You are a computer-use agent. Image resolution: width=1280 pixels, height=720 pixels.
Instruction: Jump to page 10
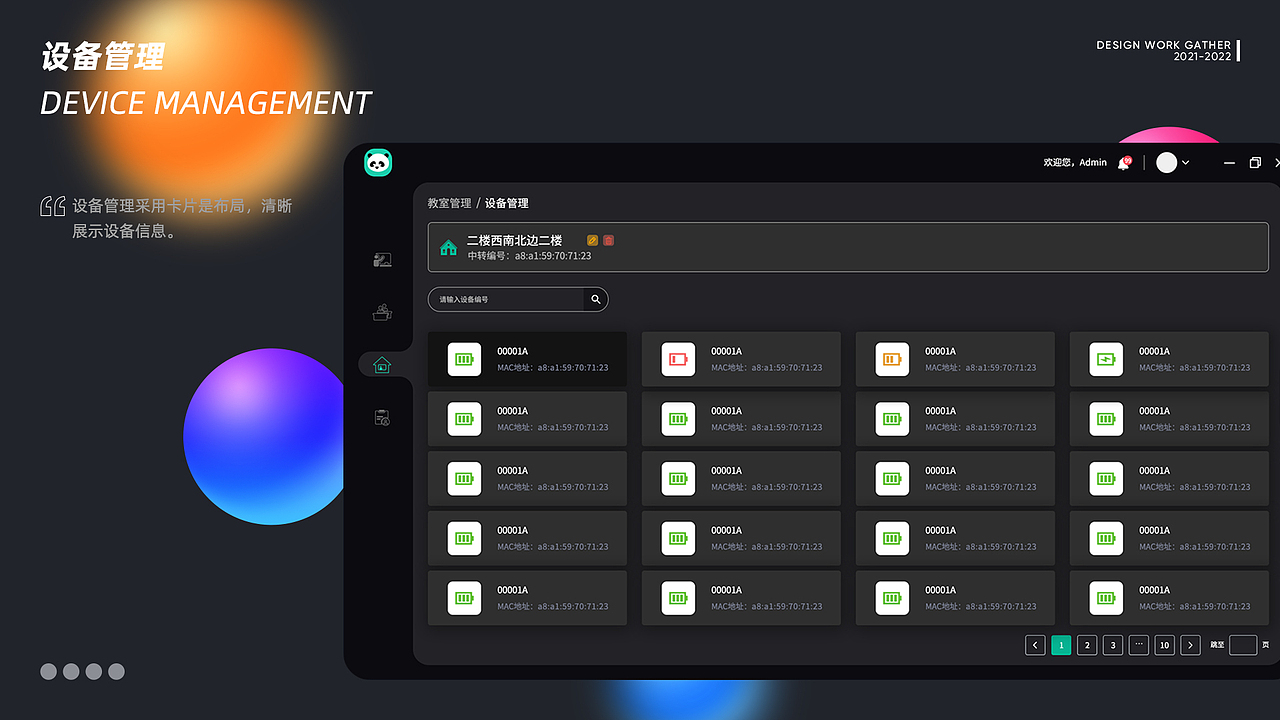pos(1164,645)
